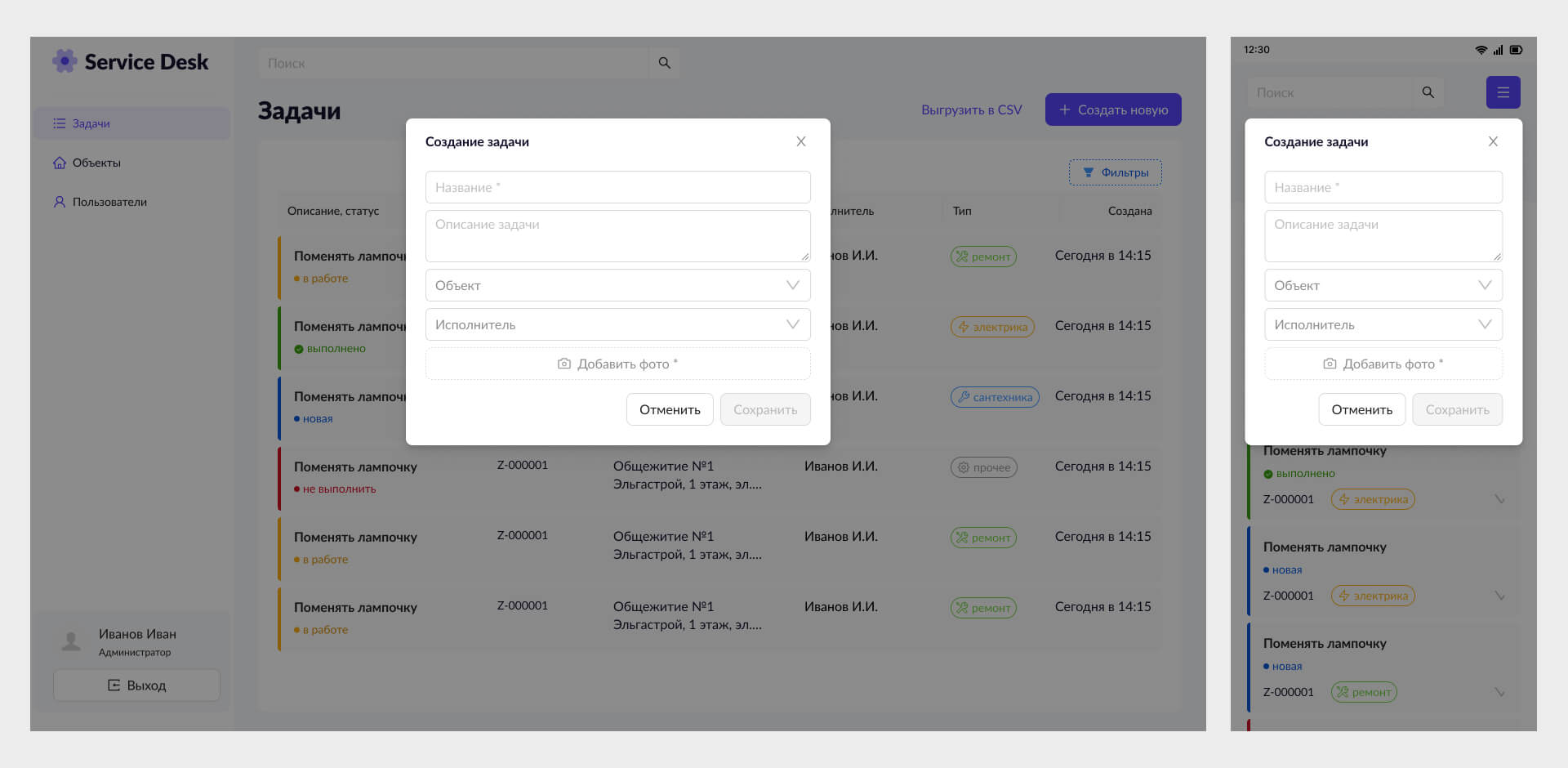1568x768 pixels.
Task: Click the battery icon in mobile status bar
Action: point(1516,50)
